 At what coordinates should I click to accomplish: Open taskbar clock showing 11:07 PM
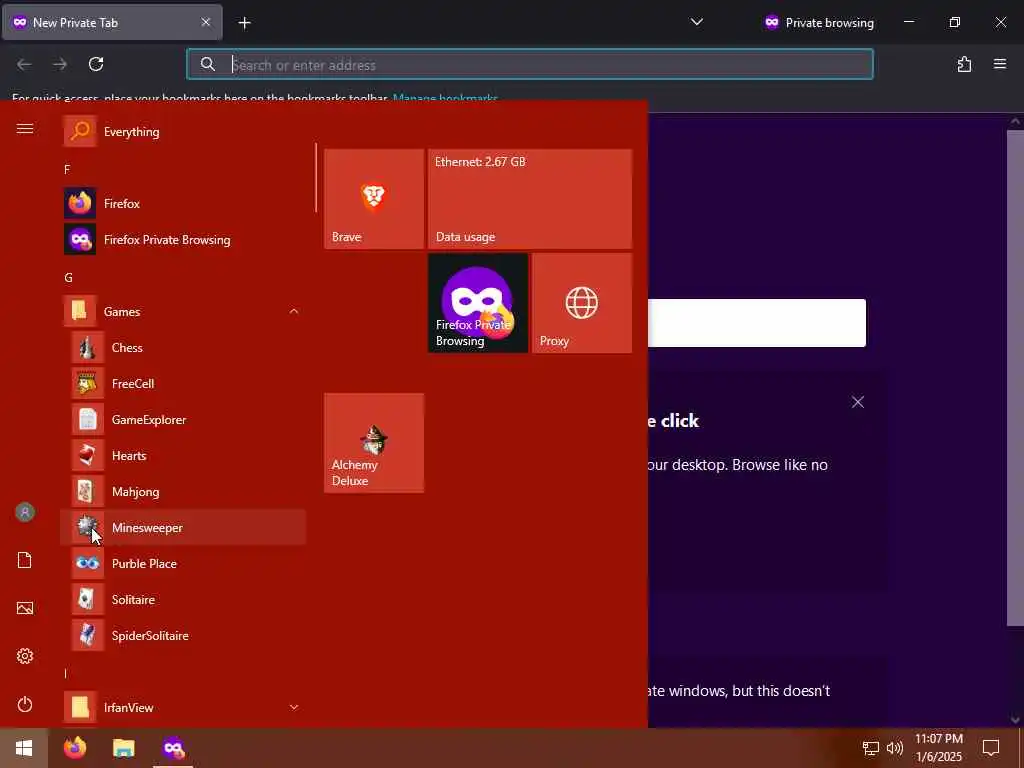tap(938, 748)
